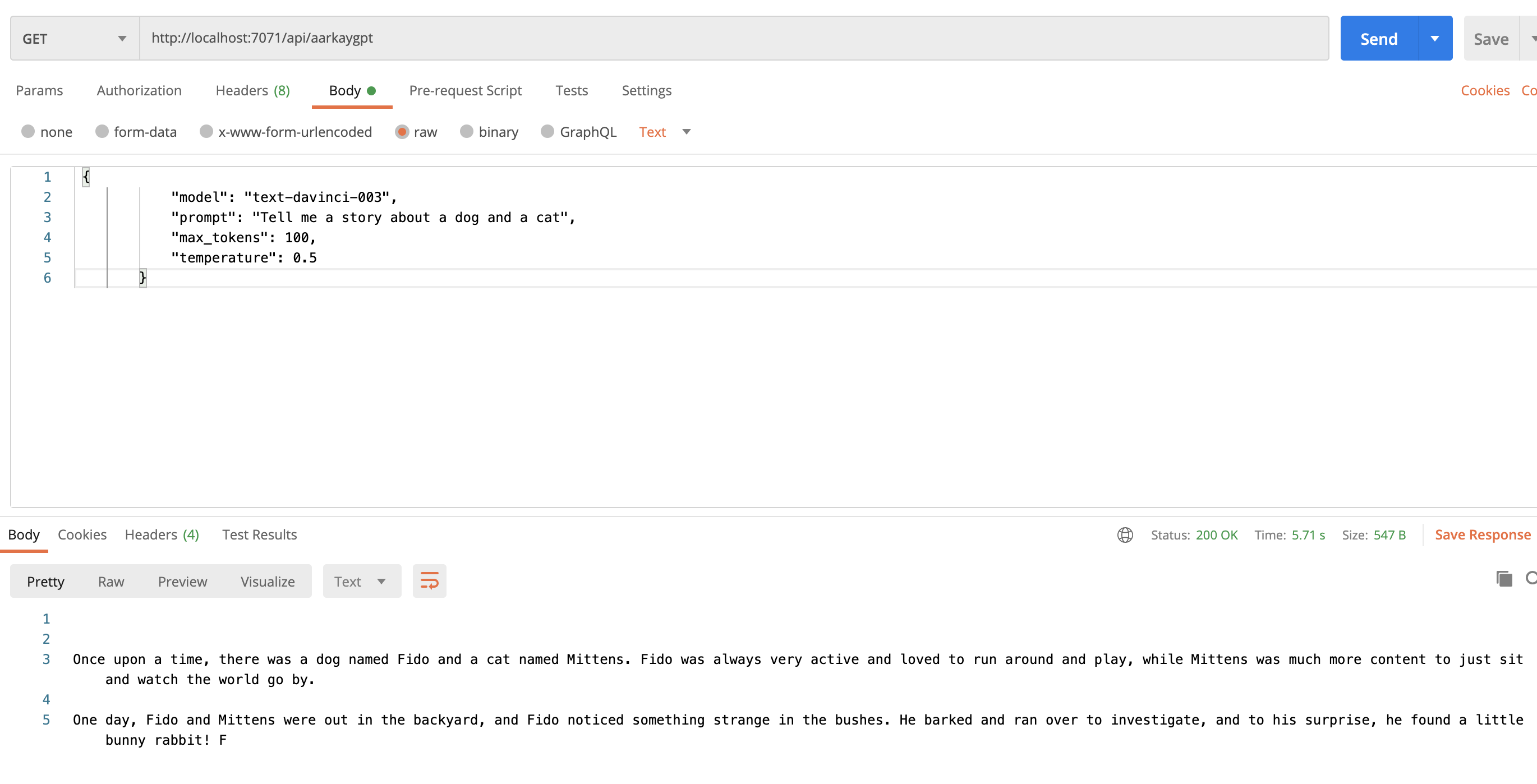Image resolution: width=1537 pixels, height=784 pixels.
Task: Open the request Settings tab
Action: pos(647,90)
